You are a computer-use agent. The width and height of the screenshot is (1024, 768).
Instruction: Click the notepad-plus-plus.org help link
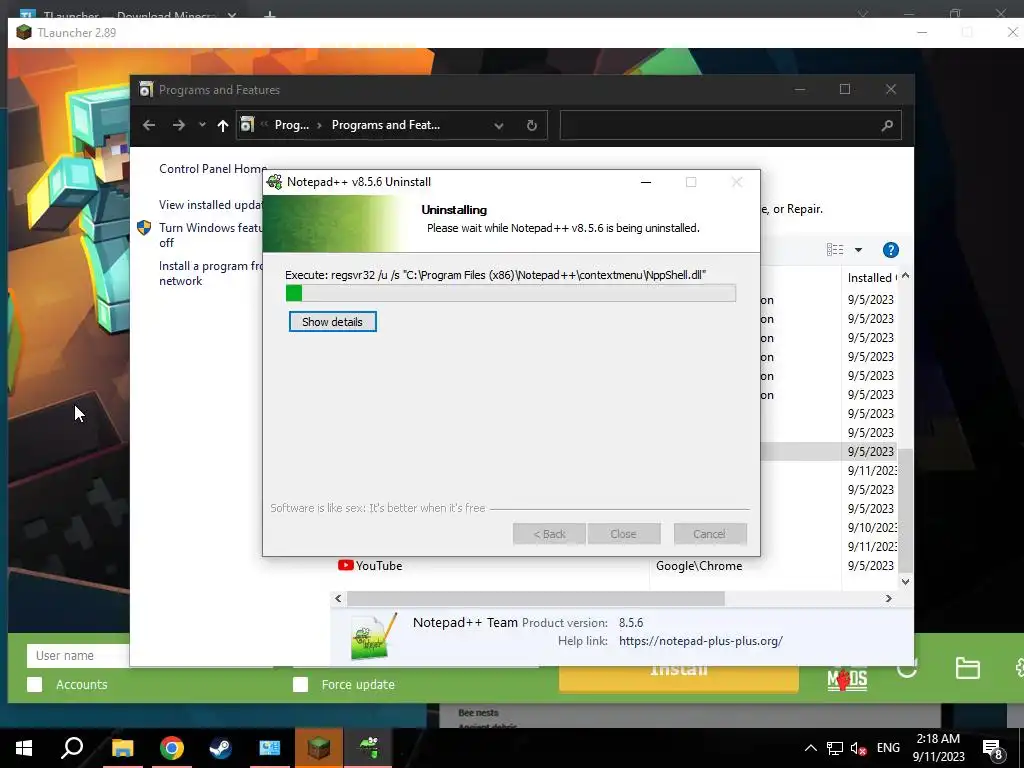pos(701,641)
